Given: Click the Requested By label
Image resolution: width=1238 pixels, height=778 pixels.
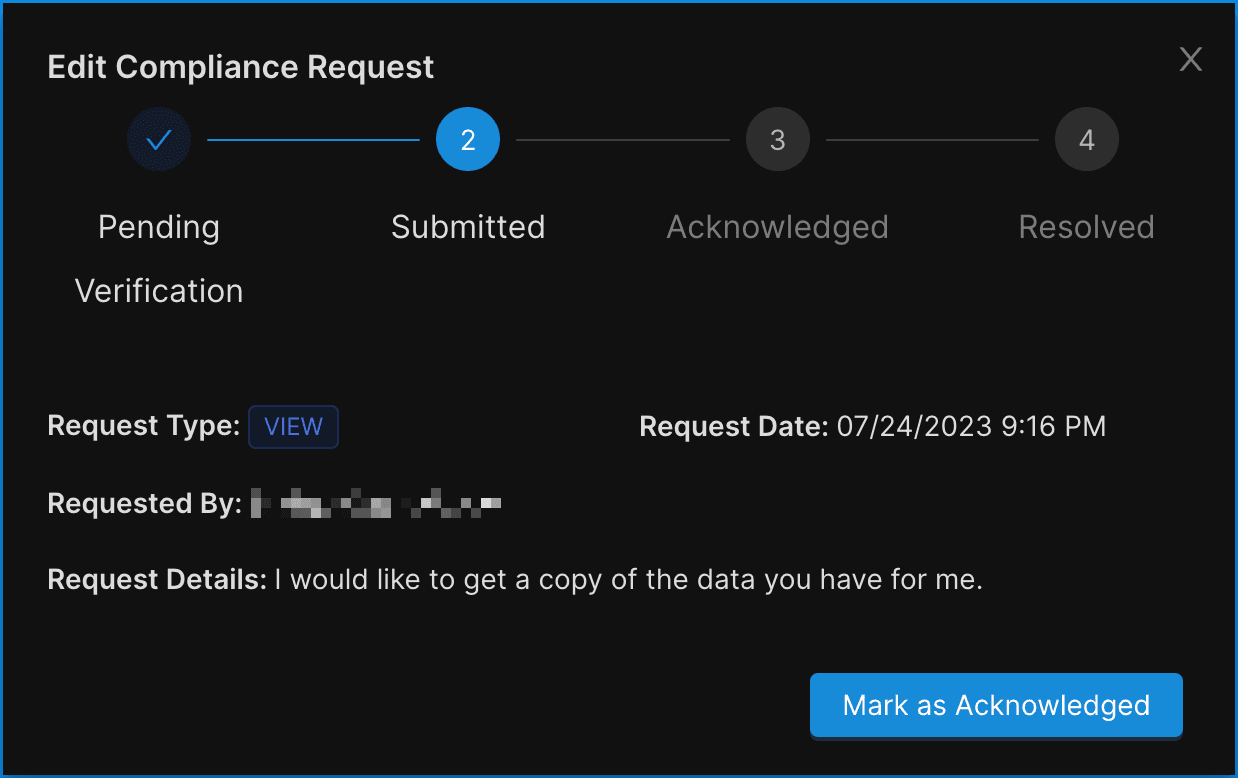Looking at the screenshot, I should pyautogui.click(x=144, y=504).
